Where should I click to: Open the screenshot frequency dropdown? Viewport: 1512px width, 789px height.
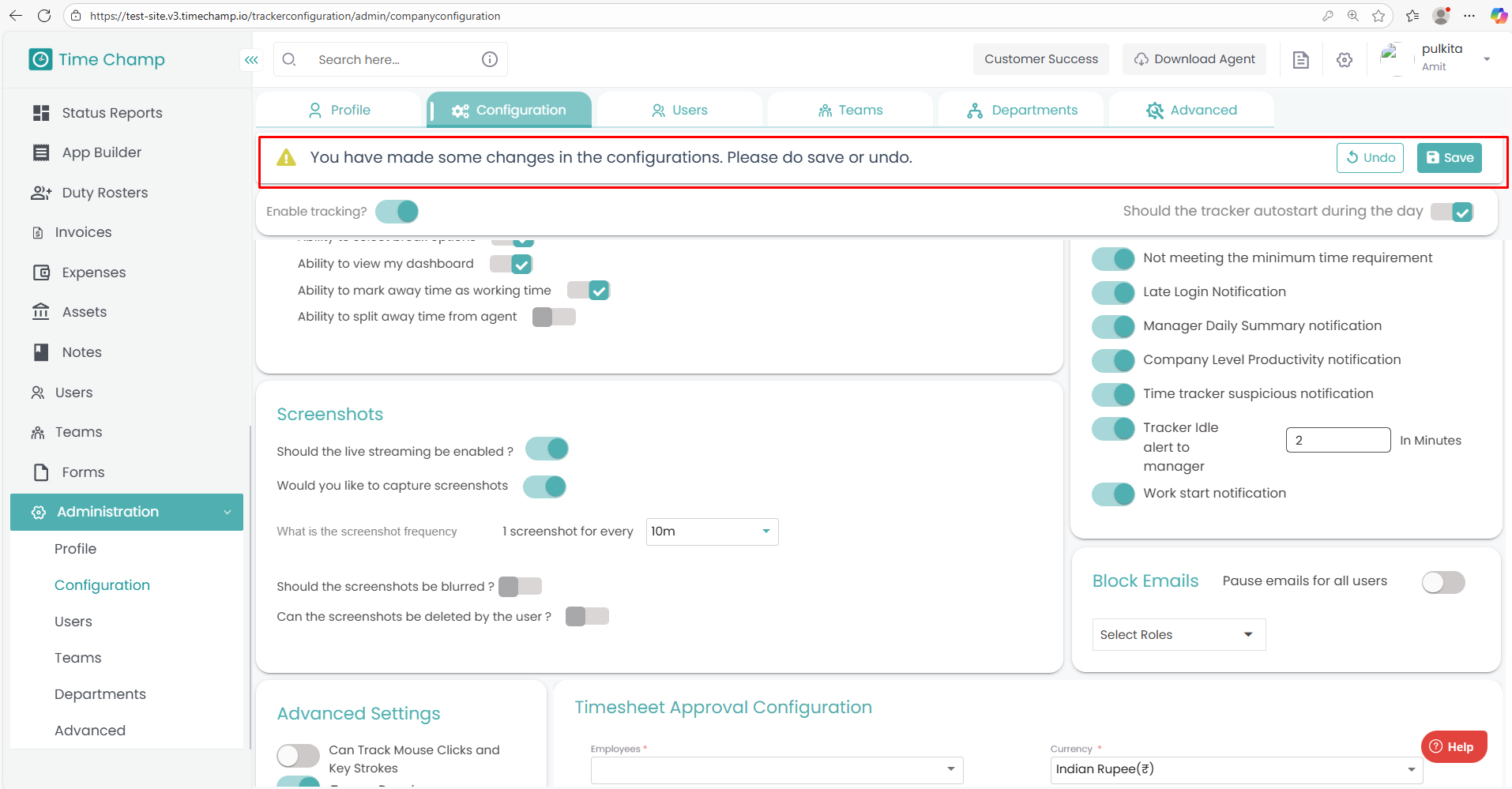coord(712,532)
